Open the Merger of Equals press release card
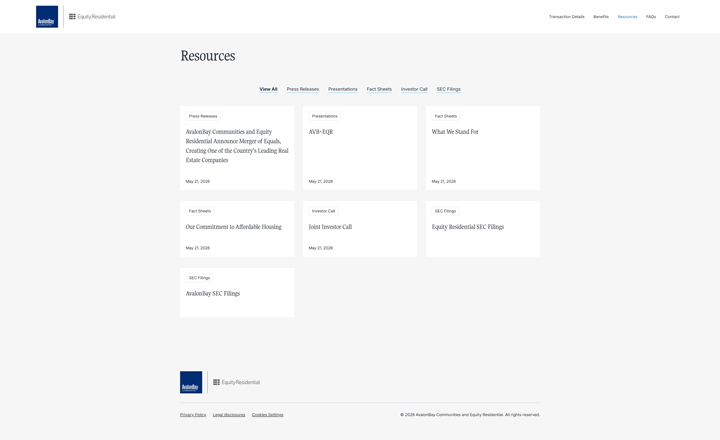 [x=237, y=148]
